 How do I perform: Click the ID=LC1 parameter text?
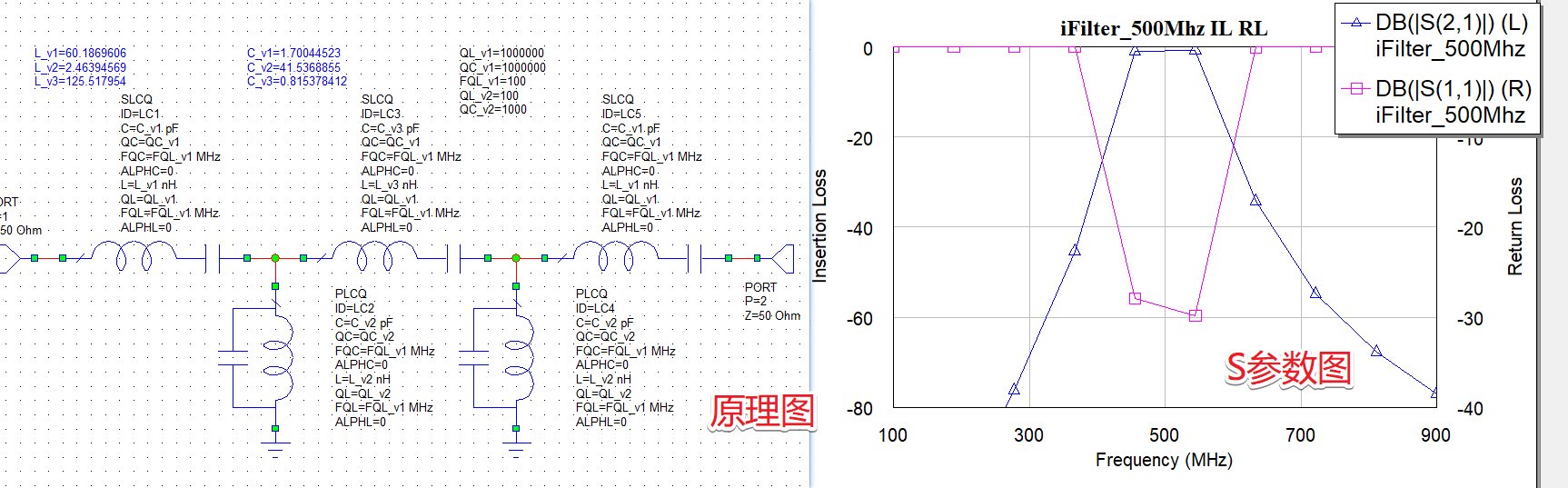pos(140,114)
